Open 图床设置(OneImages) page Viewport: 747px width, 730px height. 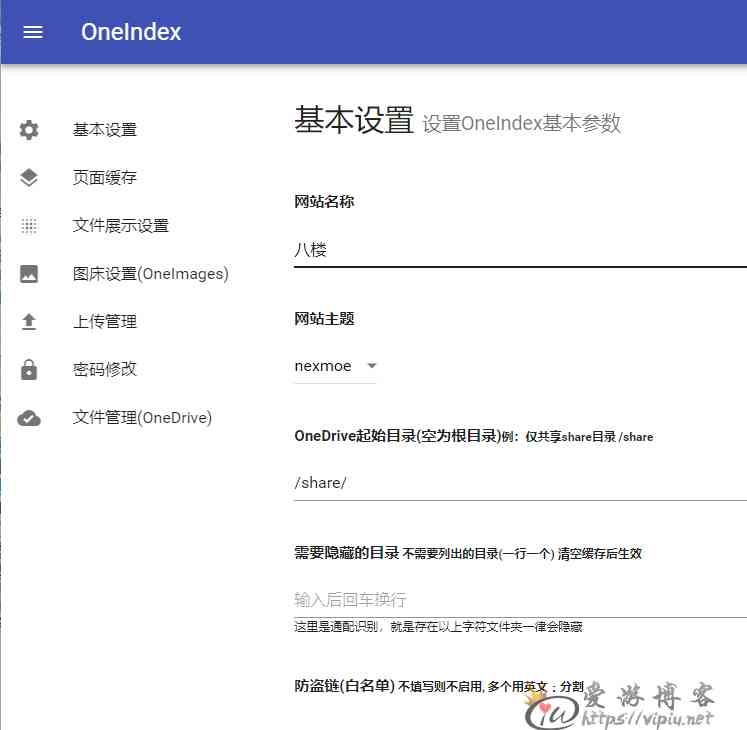[x=151, y=274]
